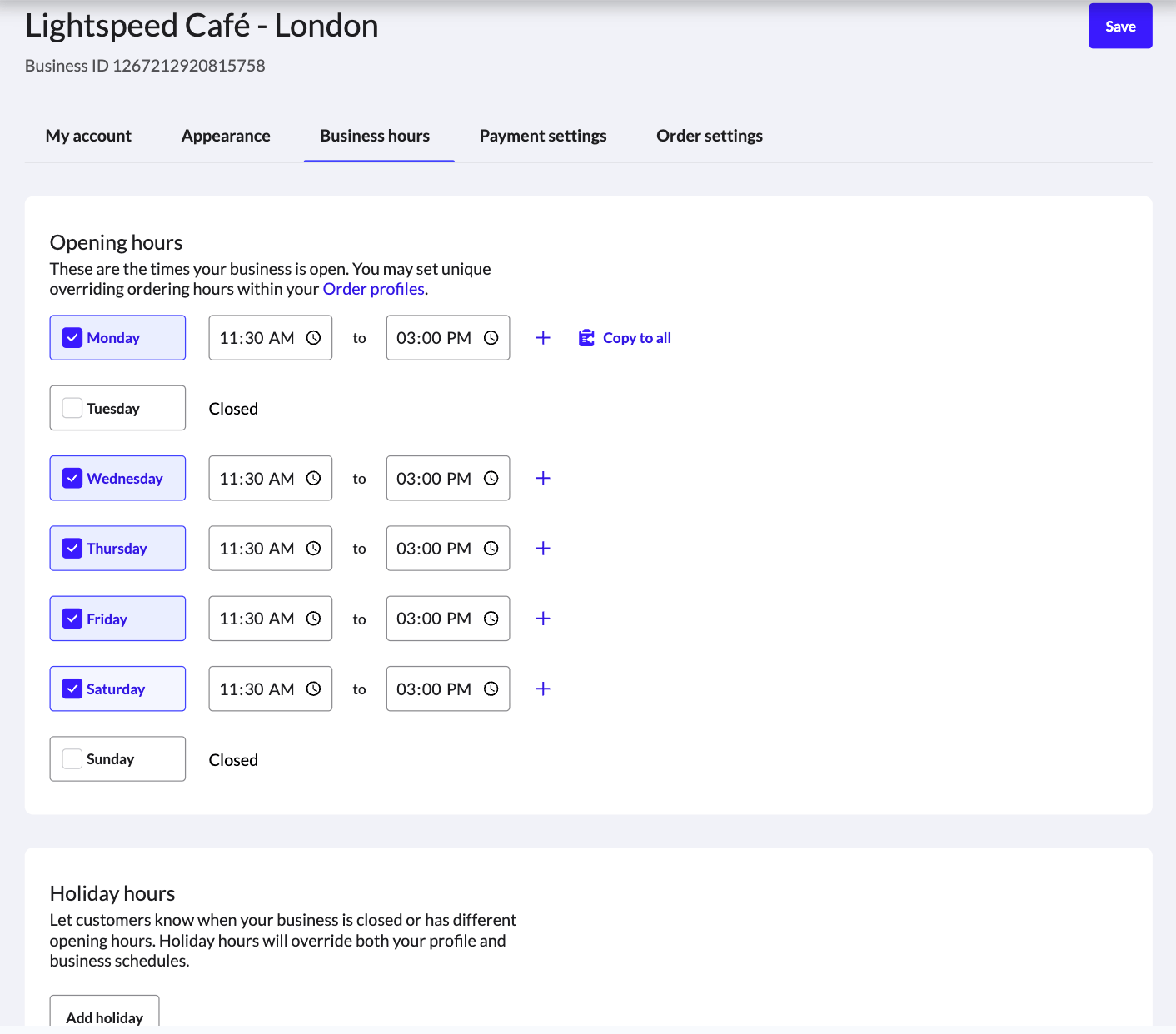Add another time slot for Thursday
1176x1034 pixels.
[x=543, y=549]
